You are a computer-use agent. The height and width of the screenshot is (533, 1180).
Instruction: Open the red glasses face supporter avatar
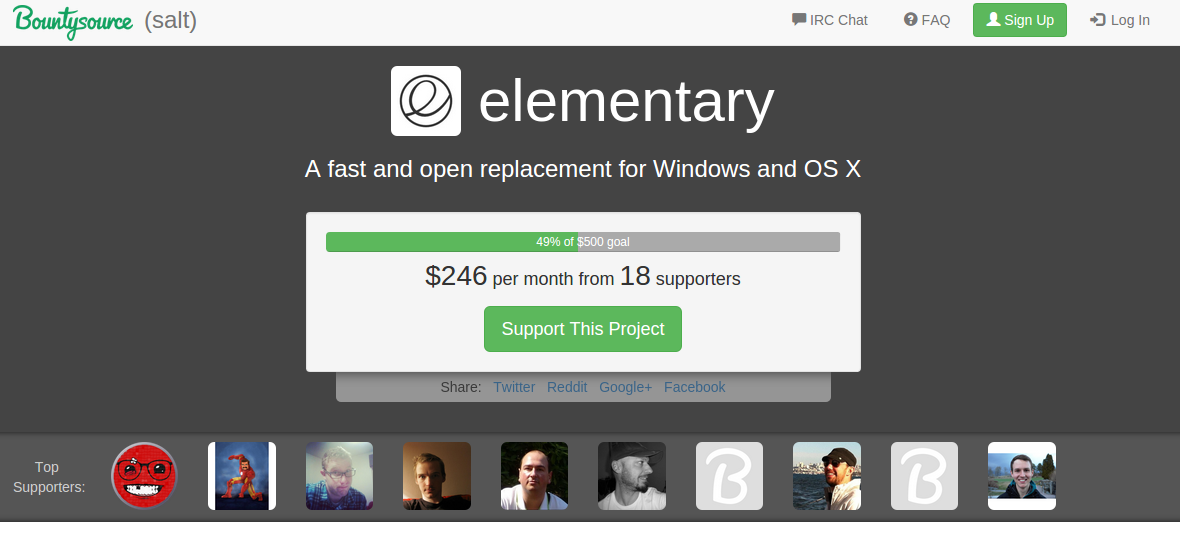(x=144, y=476)
